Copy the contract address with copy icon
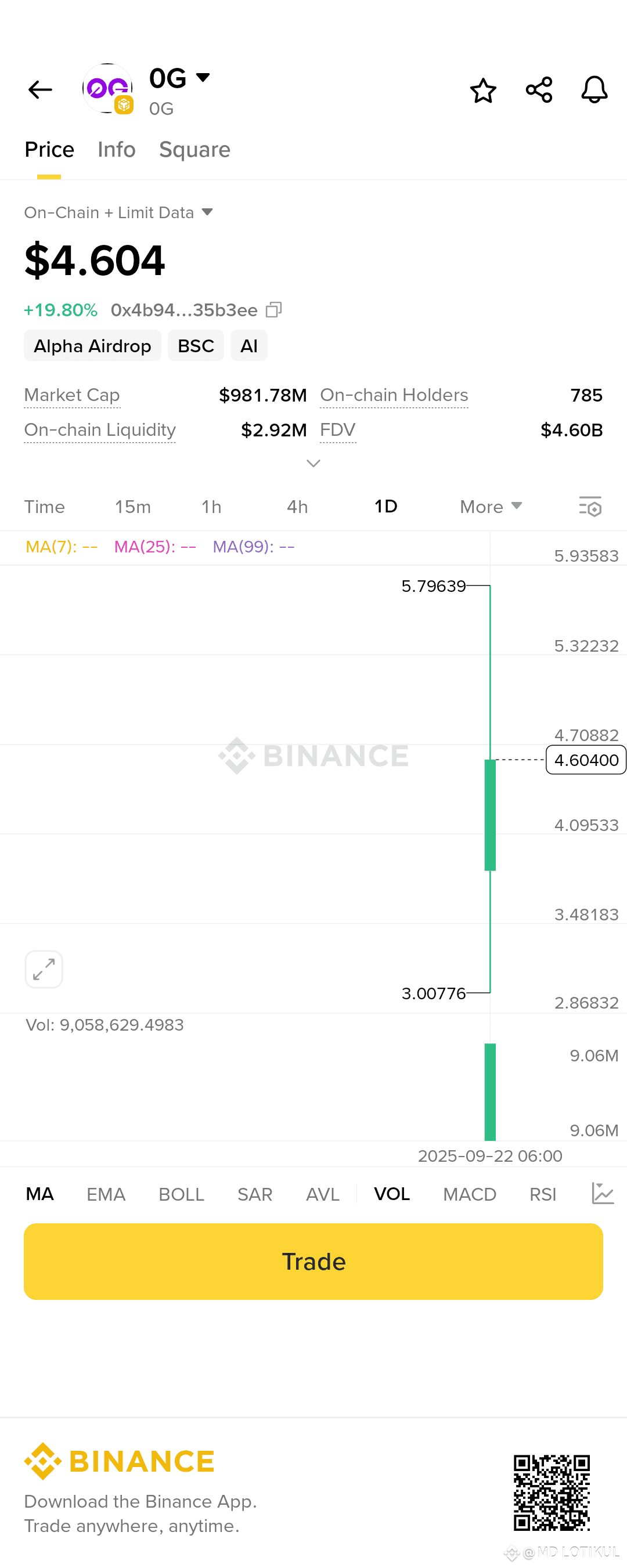The image size is (627, 1568). [274, 310]
